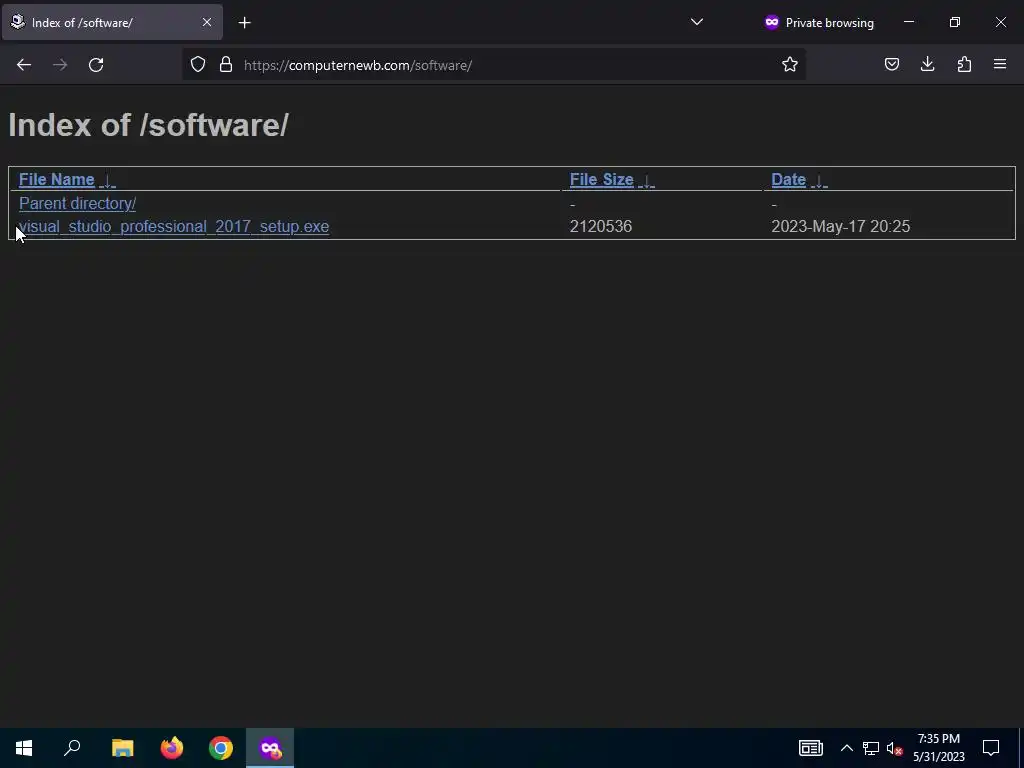
Task: Open the Extensions menu
Action: 964,65
